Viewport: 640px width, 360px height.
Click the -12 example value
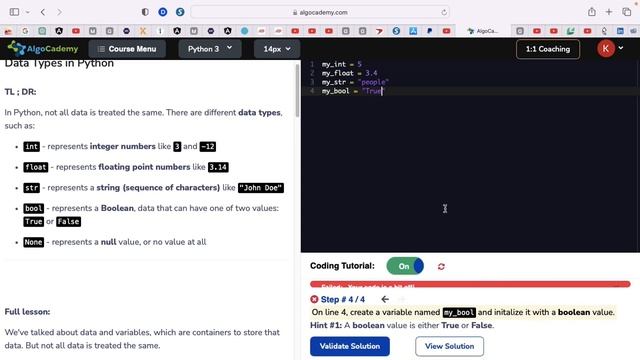click(x=208, y=147)
